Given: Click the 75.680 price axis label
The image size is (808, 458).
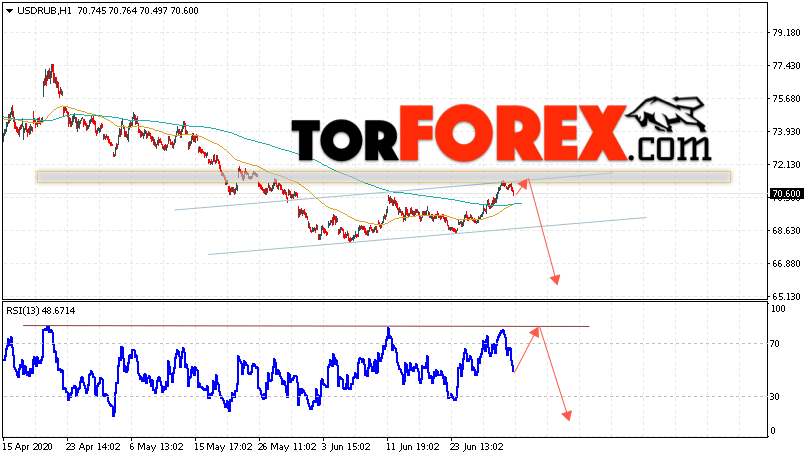Looking at the screenshot, I should point(786,98).
